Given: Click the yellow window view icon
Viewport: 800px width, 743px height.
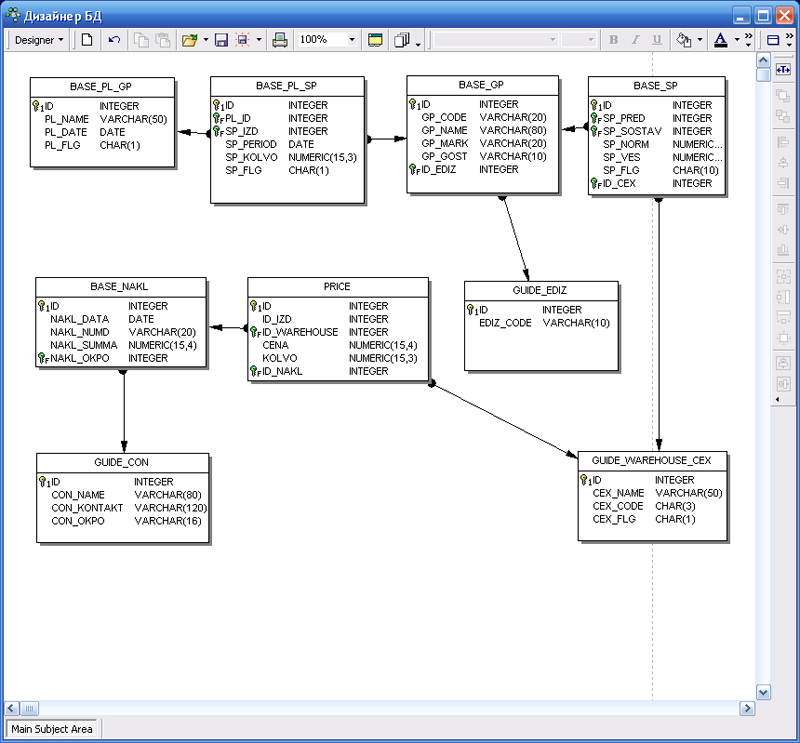Looking at the screenshot, I should tap(375, 40).
